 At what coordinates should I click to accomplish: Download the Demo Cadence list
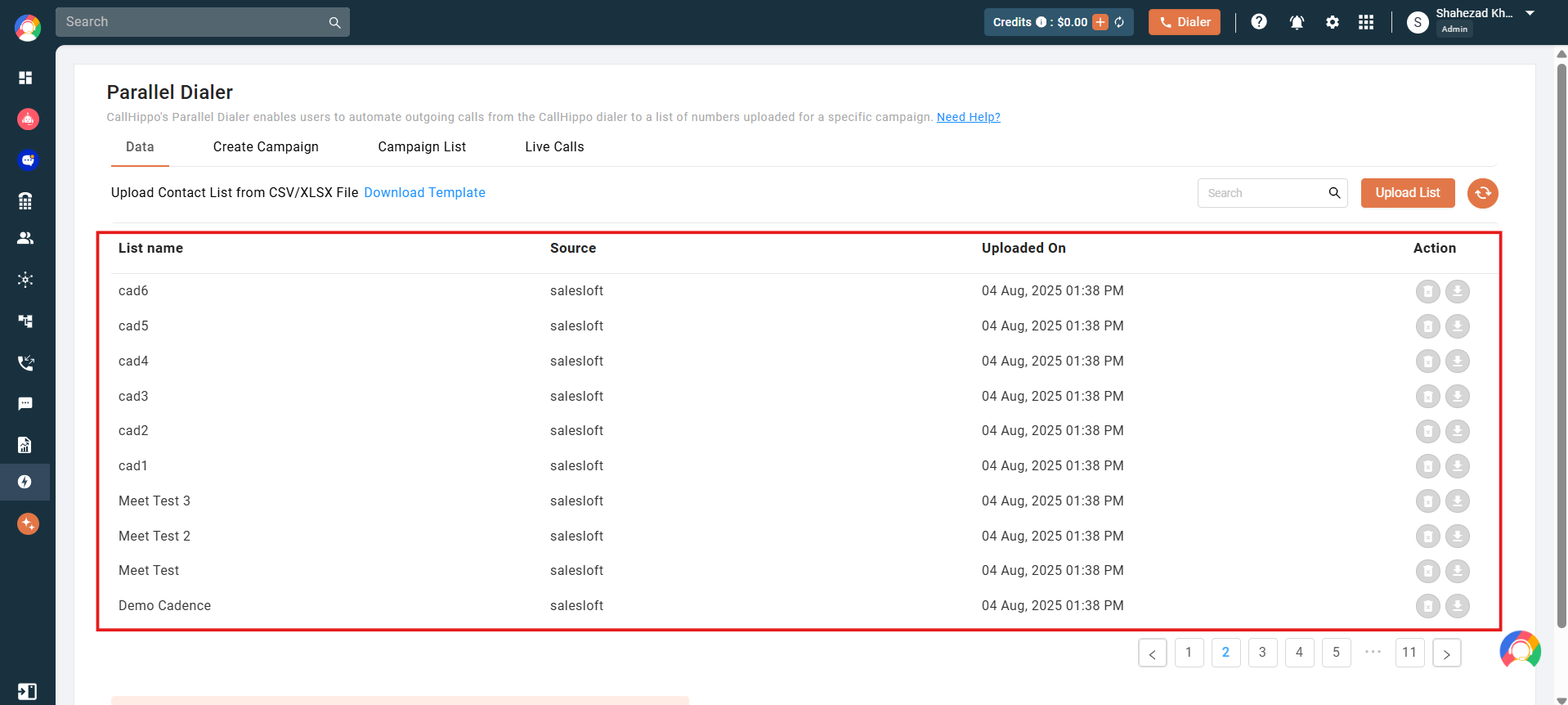[x=1458, y=606]
